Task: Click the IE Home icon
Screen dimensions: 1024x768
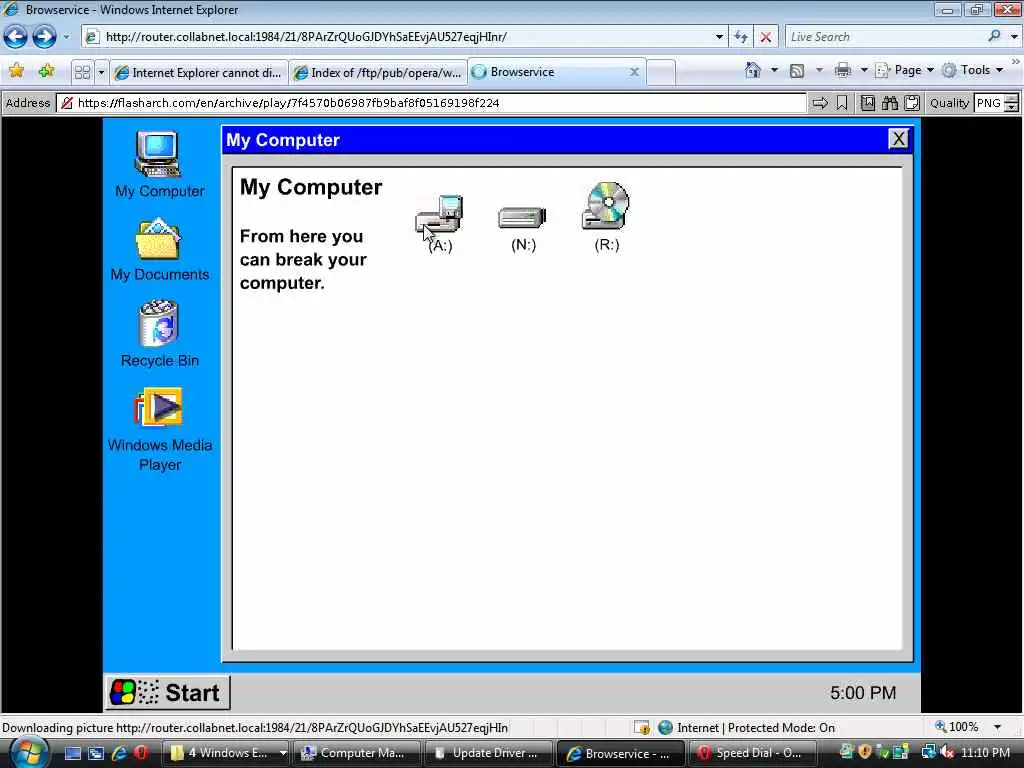Action: (x=753, y=70)
